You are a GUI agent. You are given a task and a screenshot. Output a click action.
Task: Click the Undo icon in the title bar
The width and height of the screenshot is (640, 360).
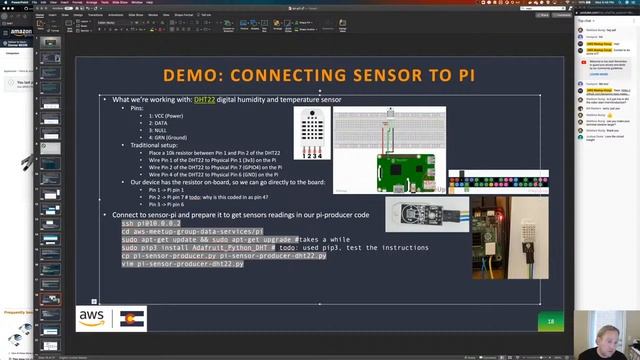point(87,8)
